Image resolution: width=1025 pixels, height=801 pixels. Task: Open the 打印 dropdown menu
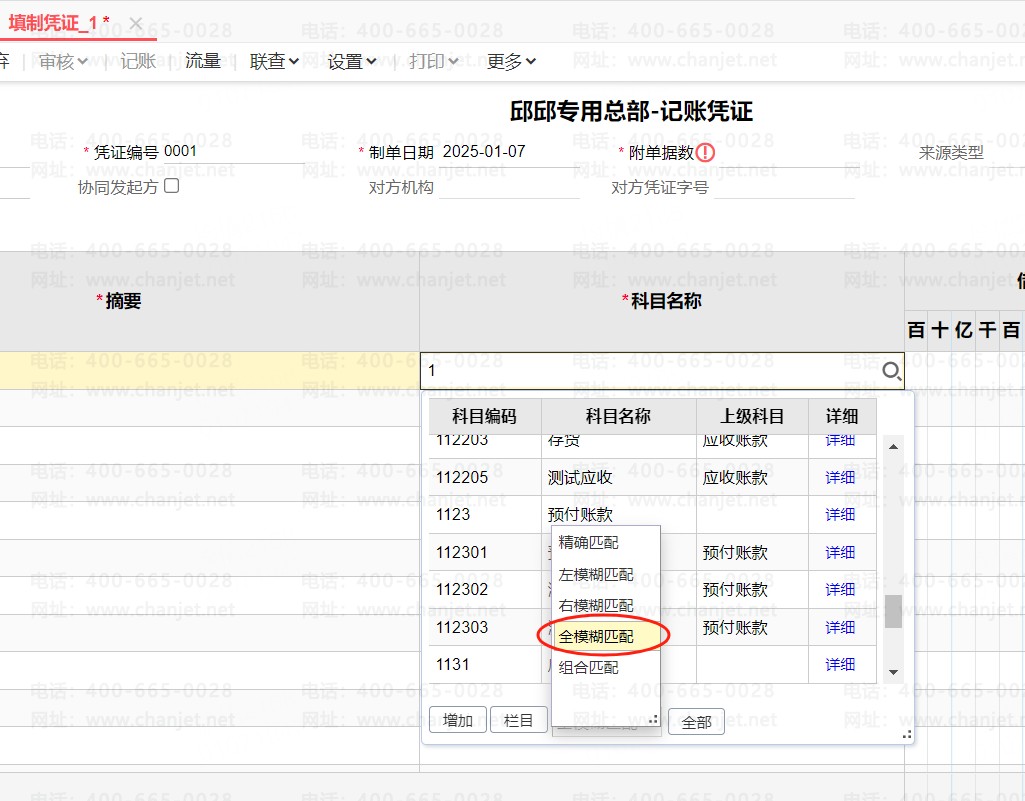tap(433, 61)
